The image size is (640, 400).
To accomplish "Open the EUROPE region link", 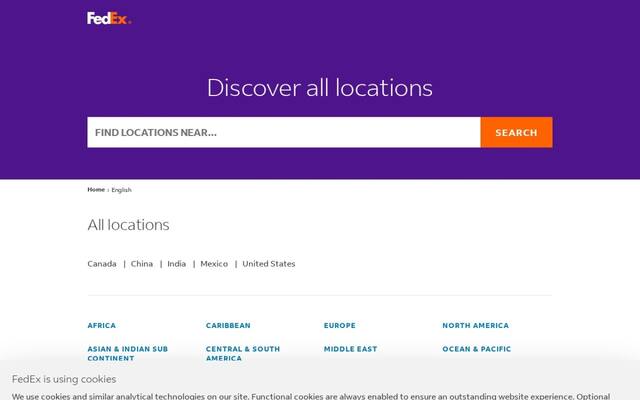I will 340,325.
